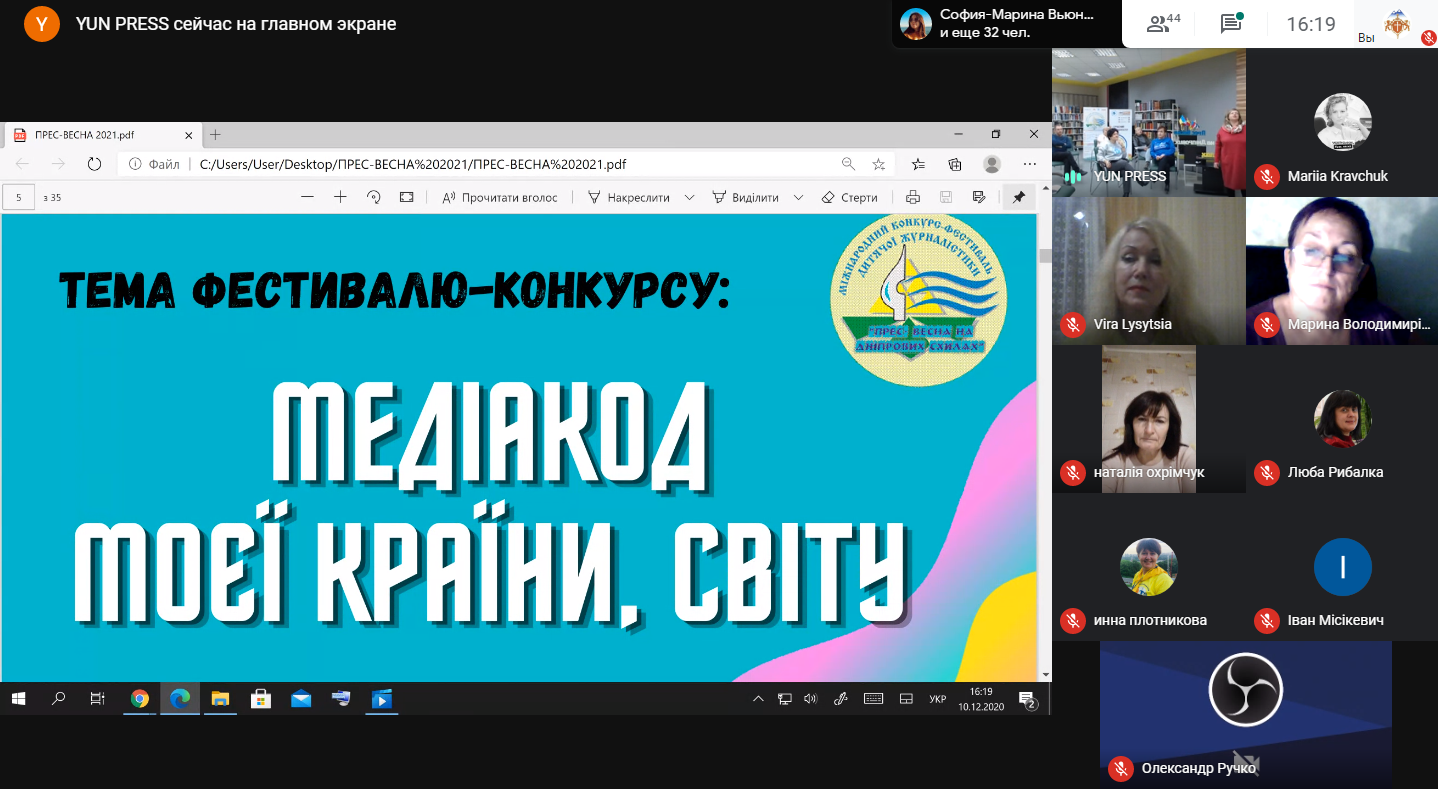
Task: Click the Прочитати вголос read aloud button
Action: [x=500, y=197]
